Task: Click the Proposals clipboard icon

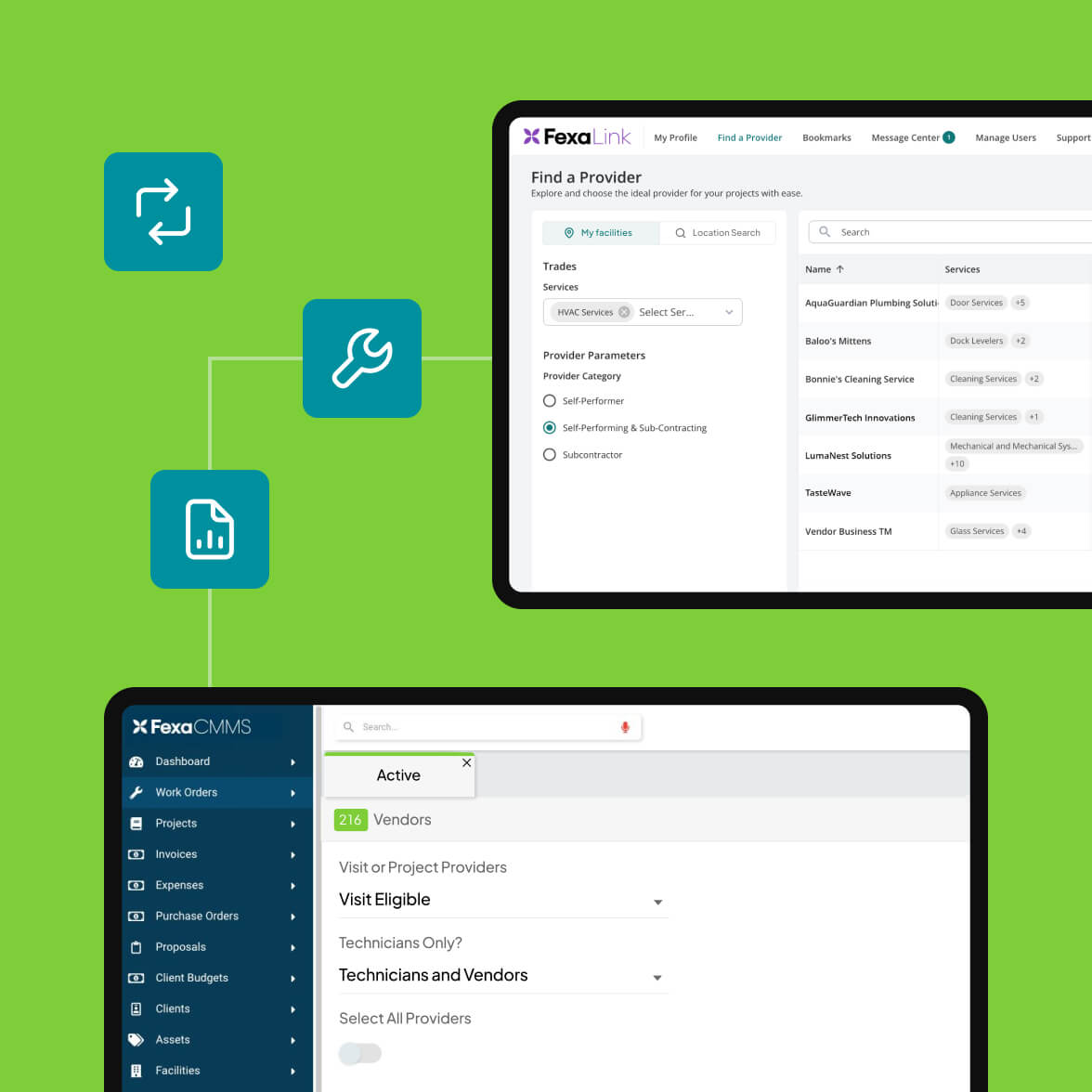Action: (x=136, y=947)
